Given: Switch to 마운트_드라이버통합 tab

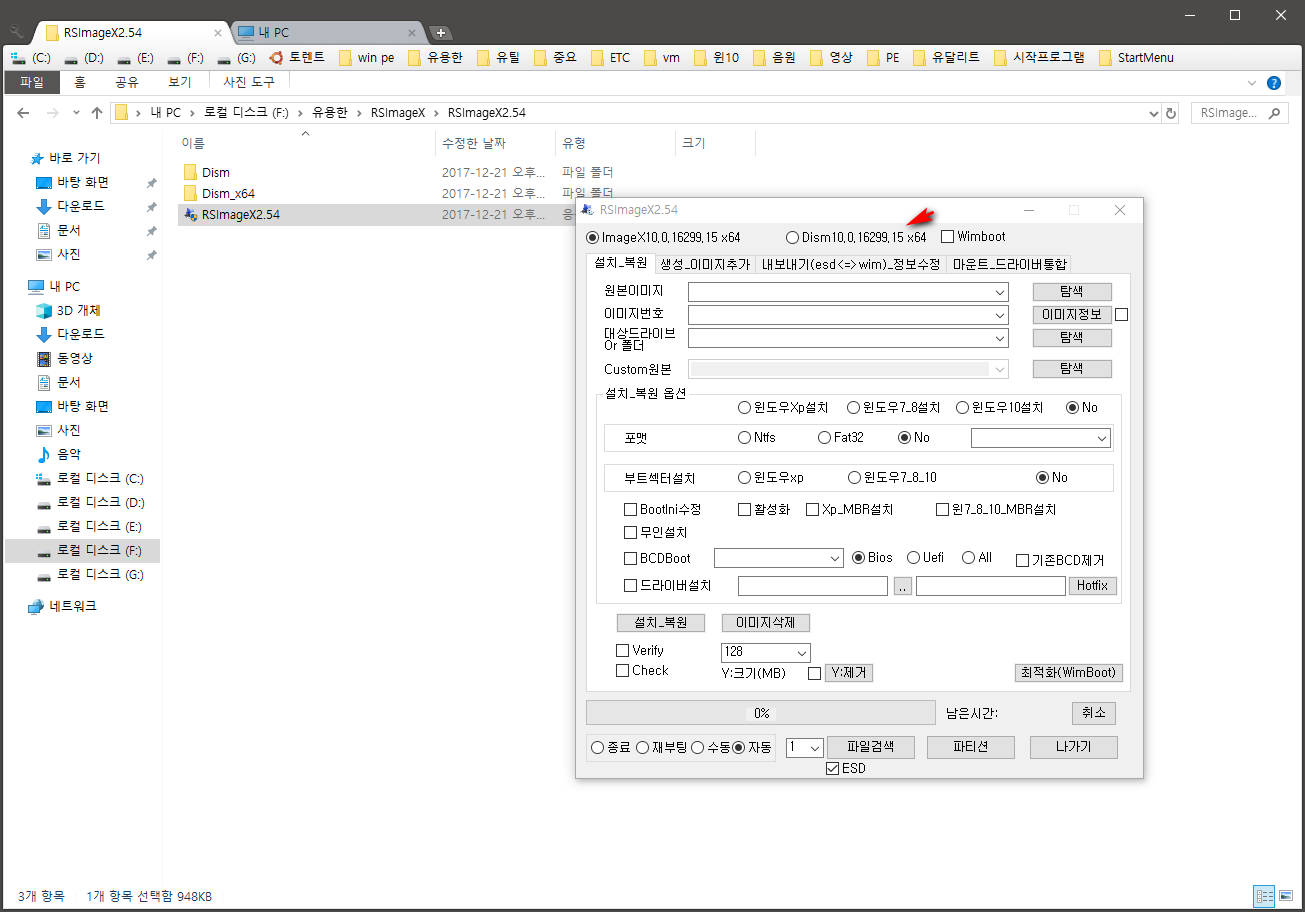Looking at the screenshot, I should point(1009,264).
